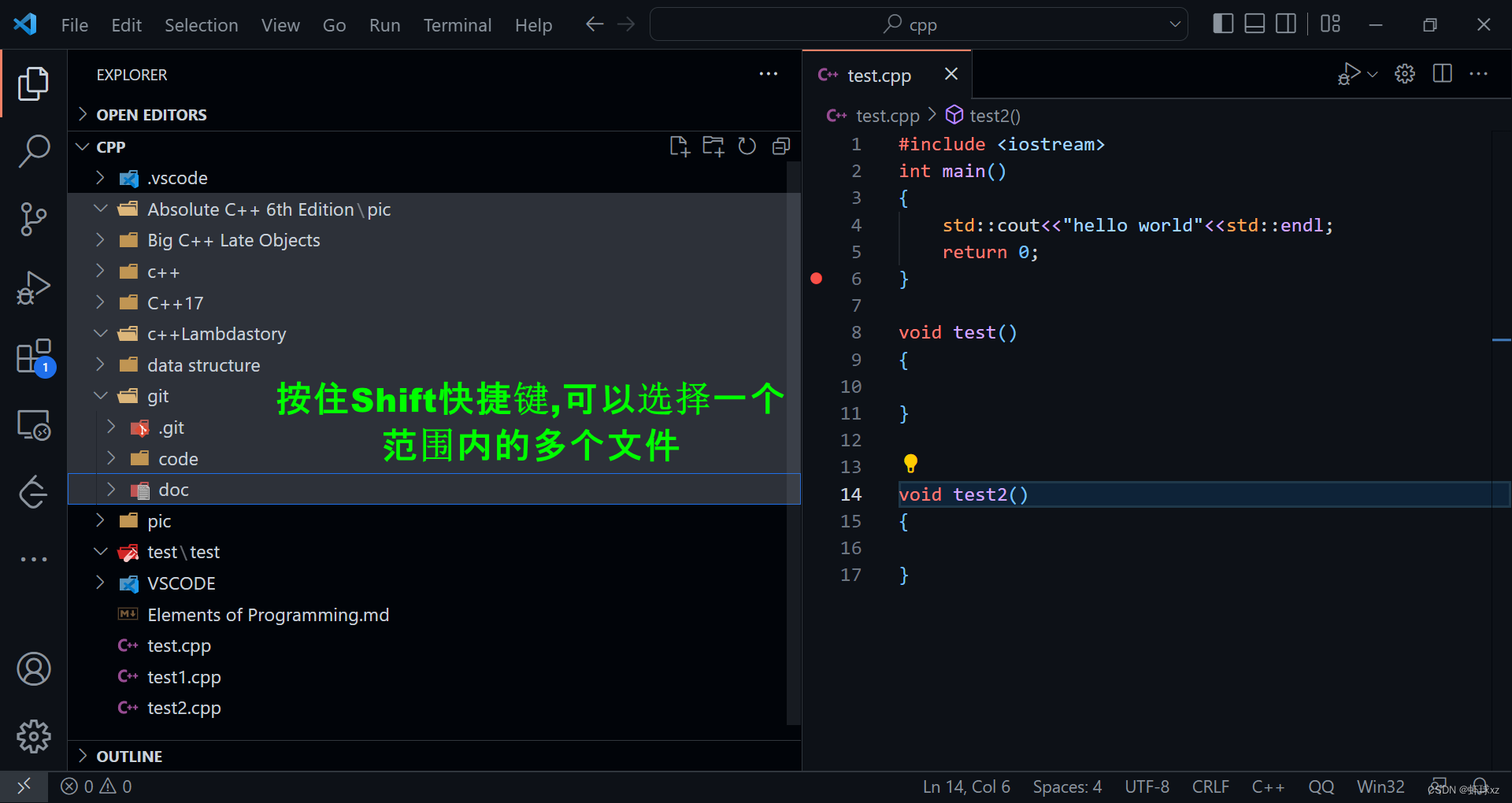Collapse all folders in Explorer
Image resolution: width=1512 pixels, height=803 pixels.
[x=781, y=146]
